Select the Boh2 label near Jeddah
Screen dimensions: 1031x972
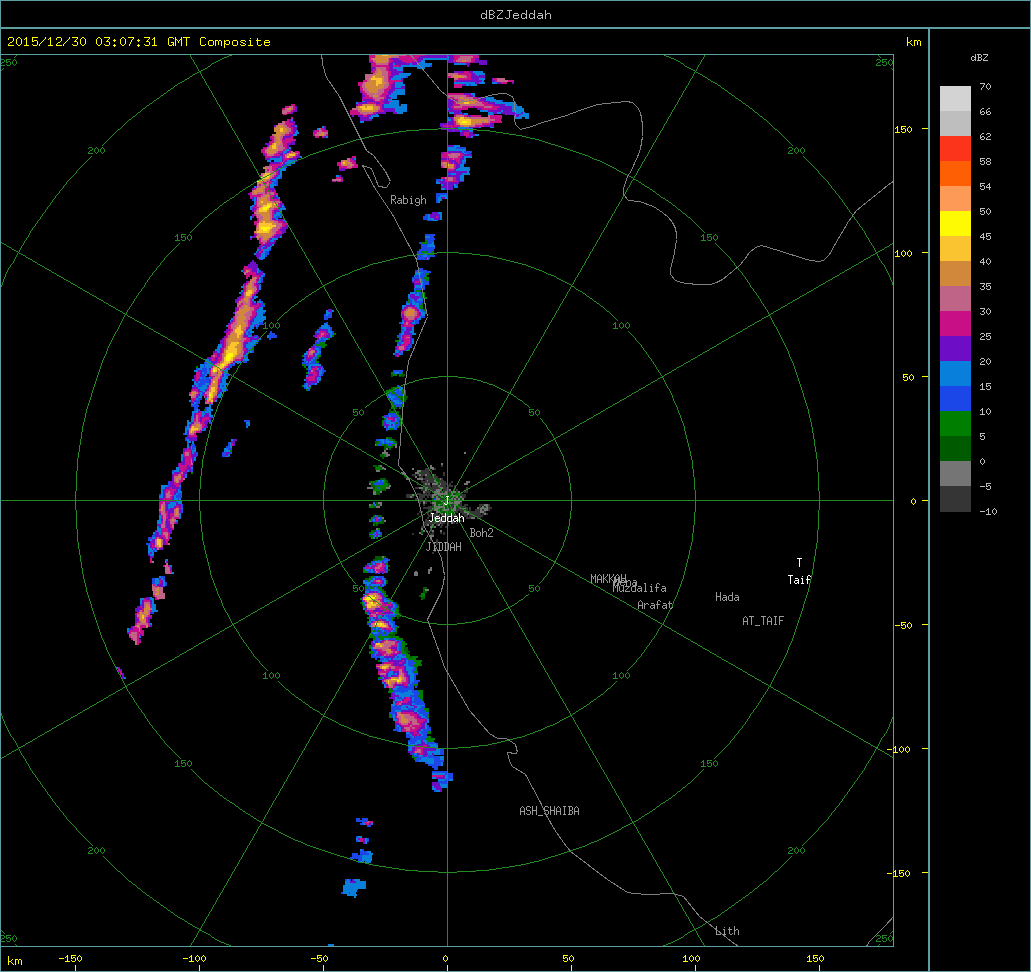pos(481,533)
